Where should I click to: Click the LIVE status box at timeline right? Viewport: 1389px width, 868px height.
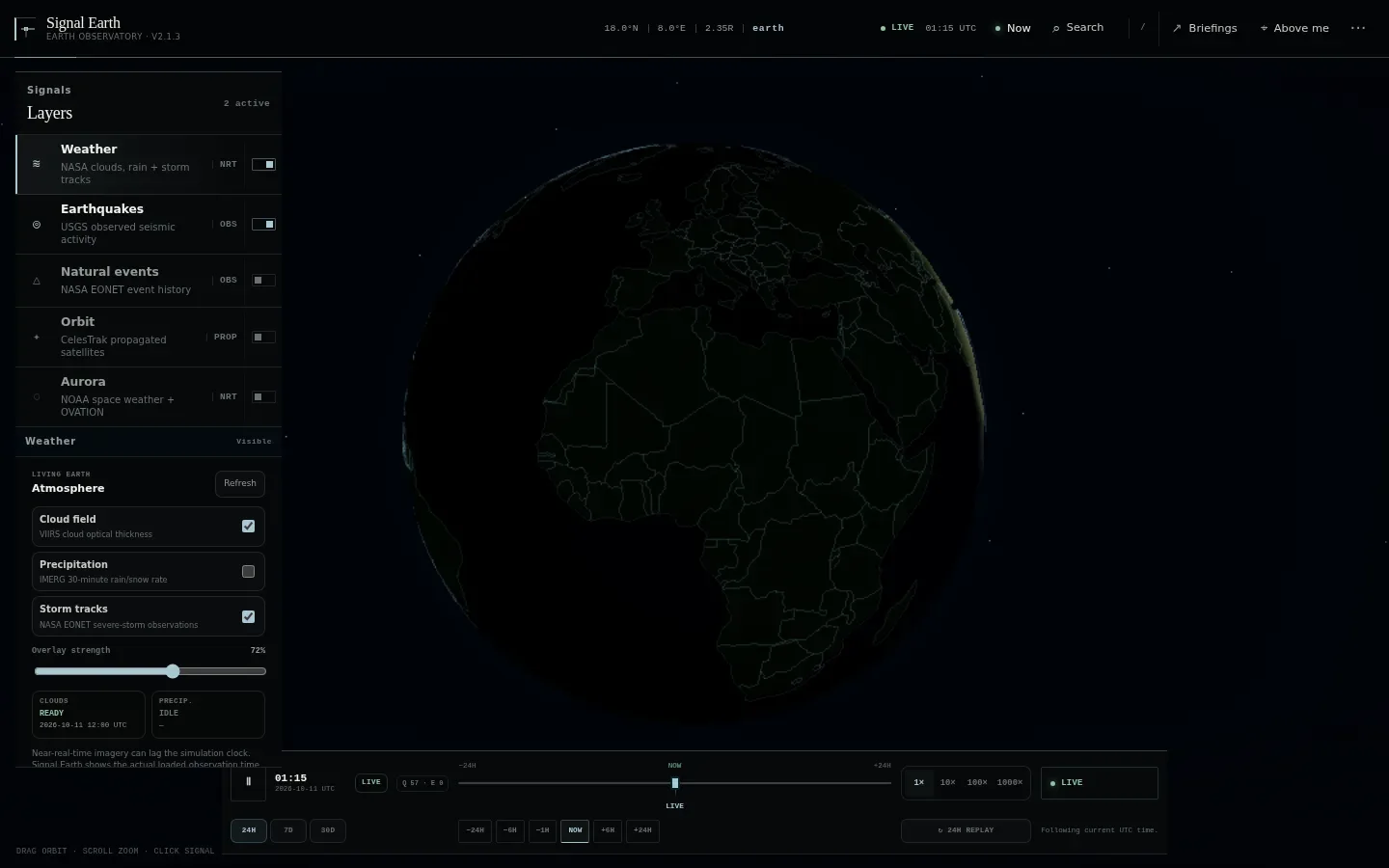[x=1100, y=783]
